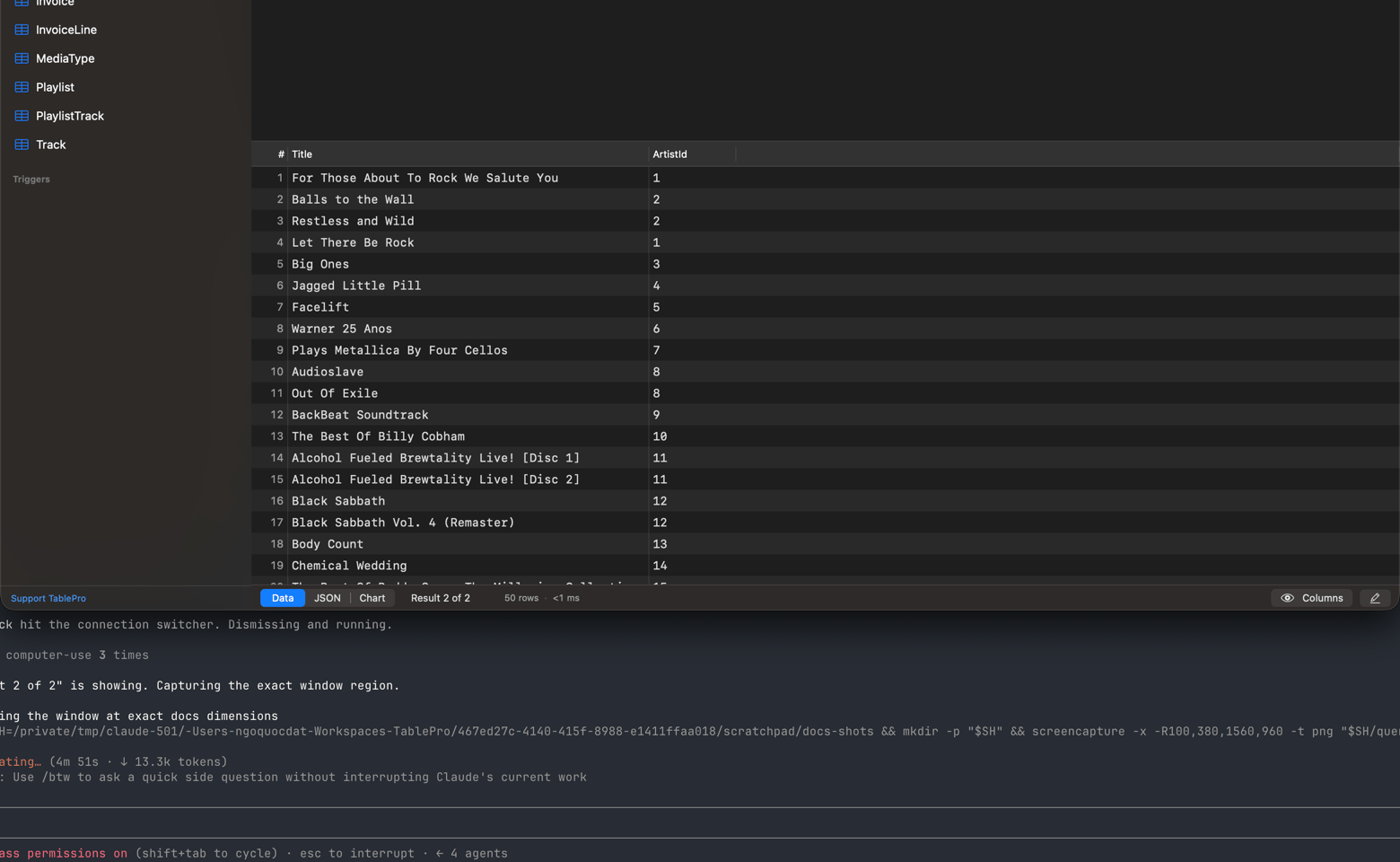
Task: Switch to the JSON view tab
Action: 328,598
